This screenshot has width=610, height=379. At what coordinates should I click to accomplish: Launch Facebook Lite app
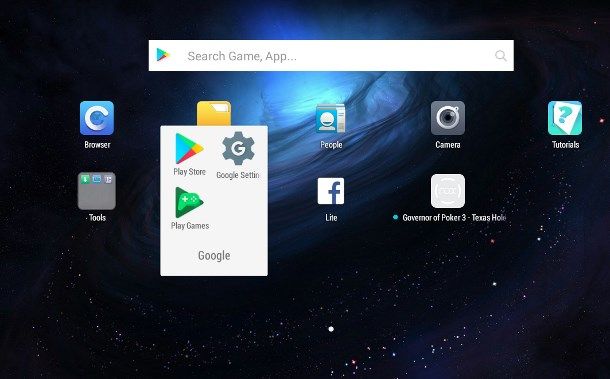(x=331, y=191)
